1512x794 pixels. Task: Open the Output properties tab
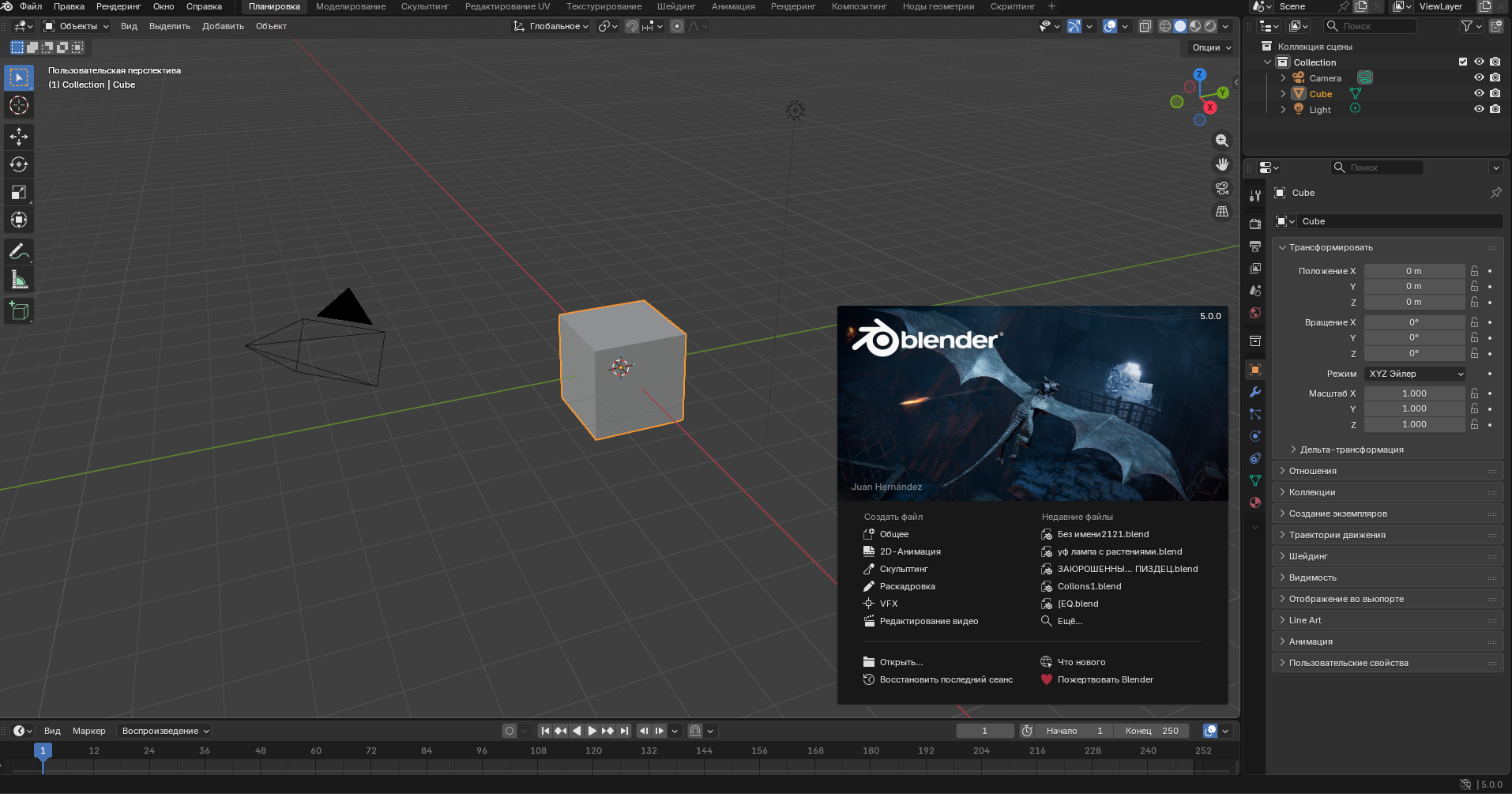1255,246
